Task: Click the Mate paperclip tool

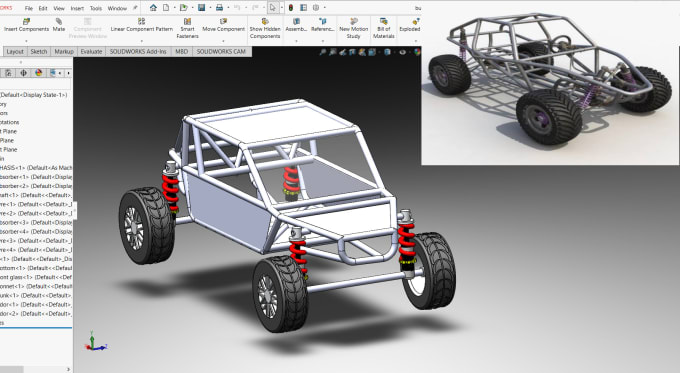Action: [59, 25]
